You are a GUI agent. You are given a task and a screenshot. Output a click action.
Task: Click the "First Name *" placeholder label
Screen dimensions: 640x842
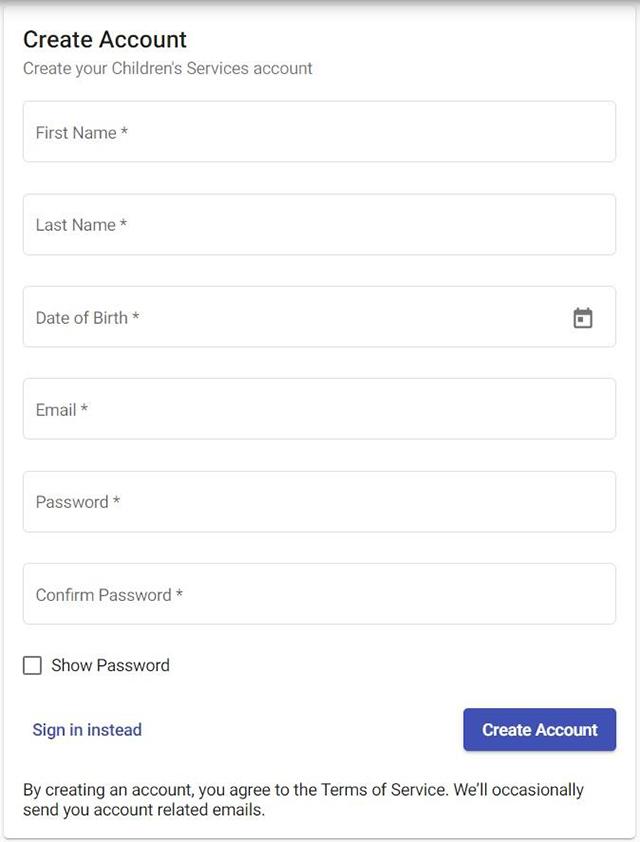[82, 133]
